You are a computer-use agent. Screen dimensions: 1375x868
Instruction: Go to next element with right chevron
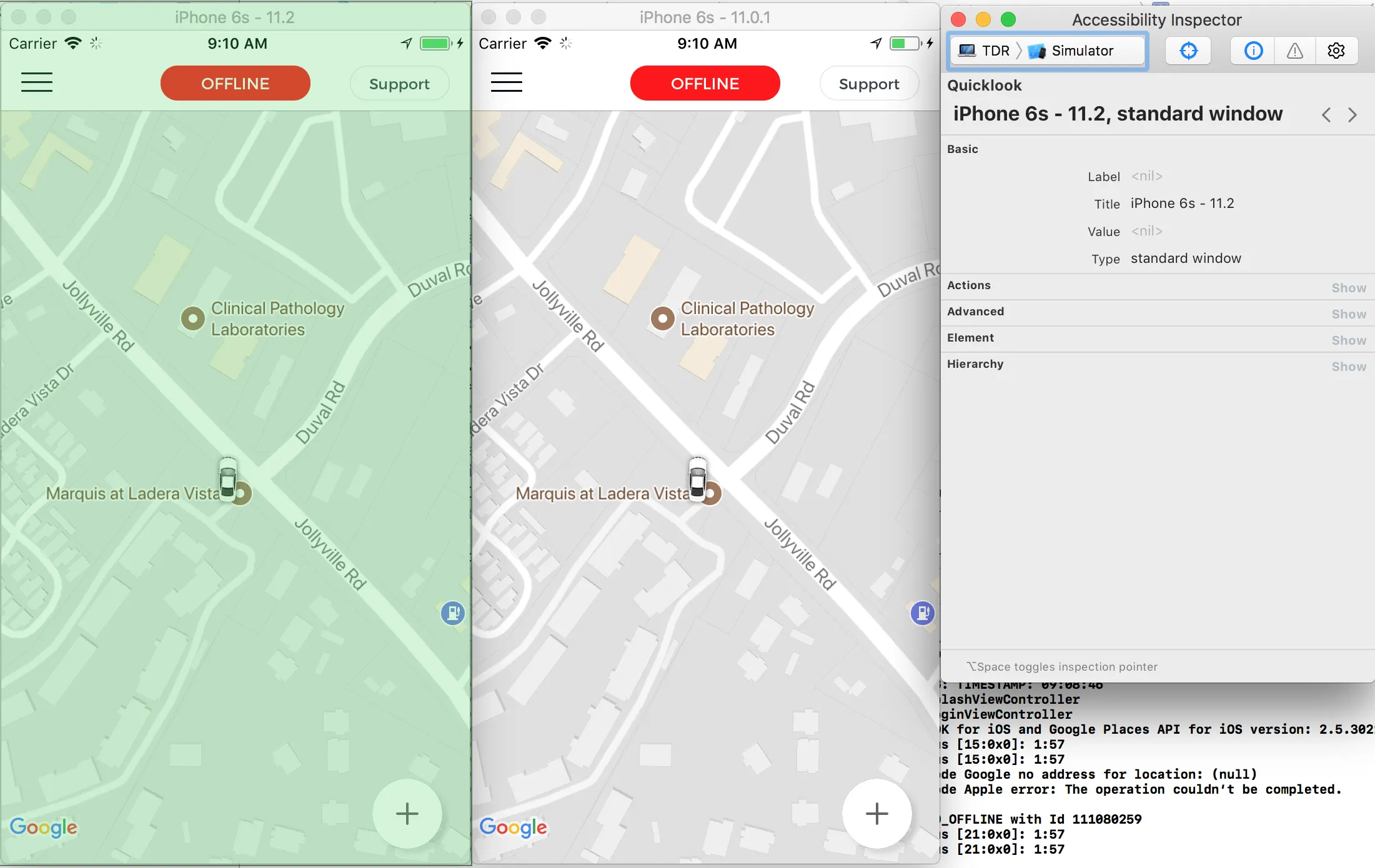pos(1353,115)
